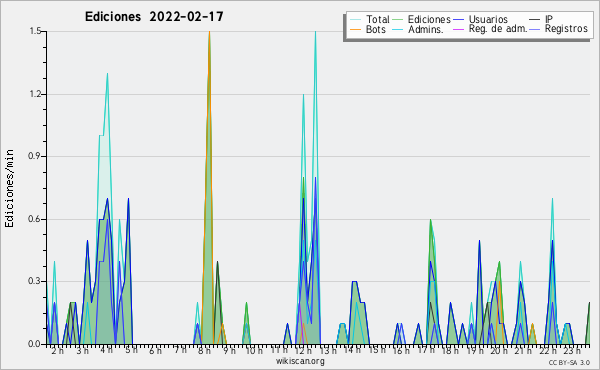Click the 'CC BY-SA 3.0' license text
This screenshot has width=600, height=370.
tap(569, 362)
